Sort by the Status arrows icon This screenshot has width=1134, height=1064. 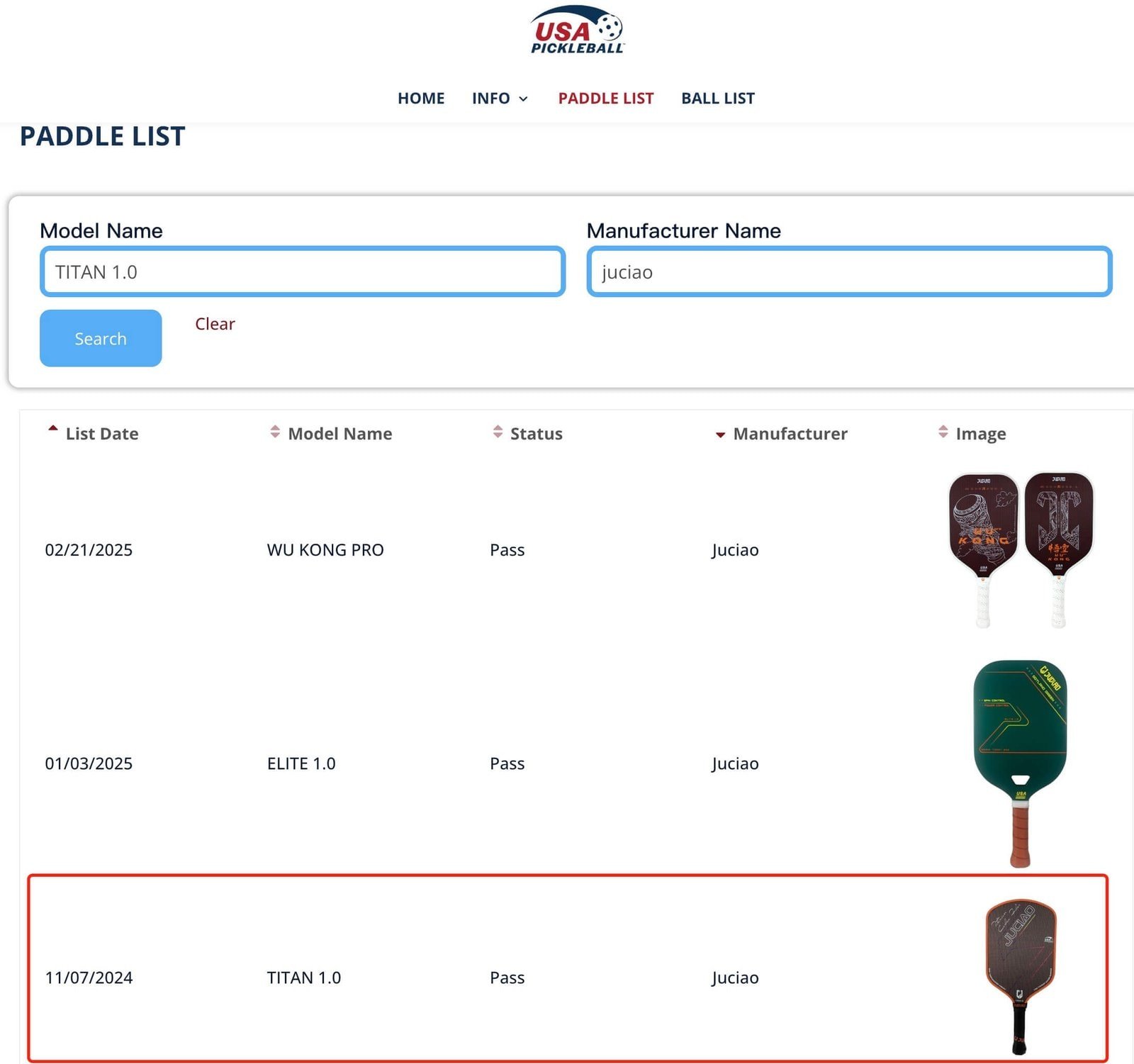(498, 432)
